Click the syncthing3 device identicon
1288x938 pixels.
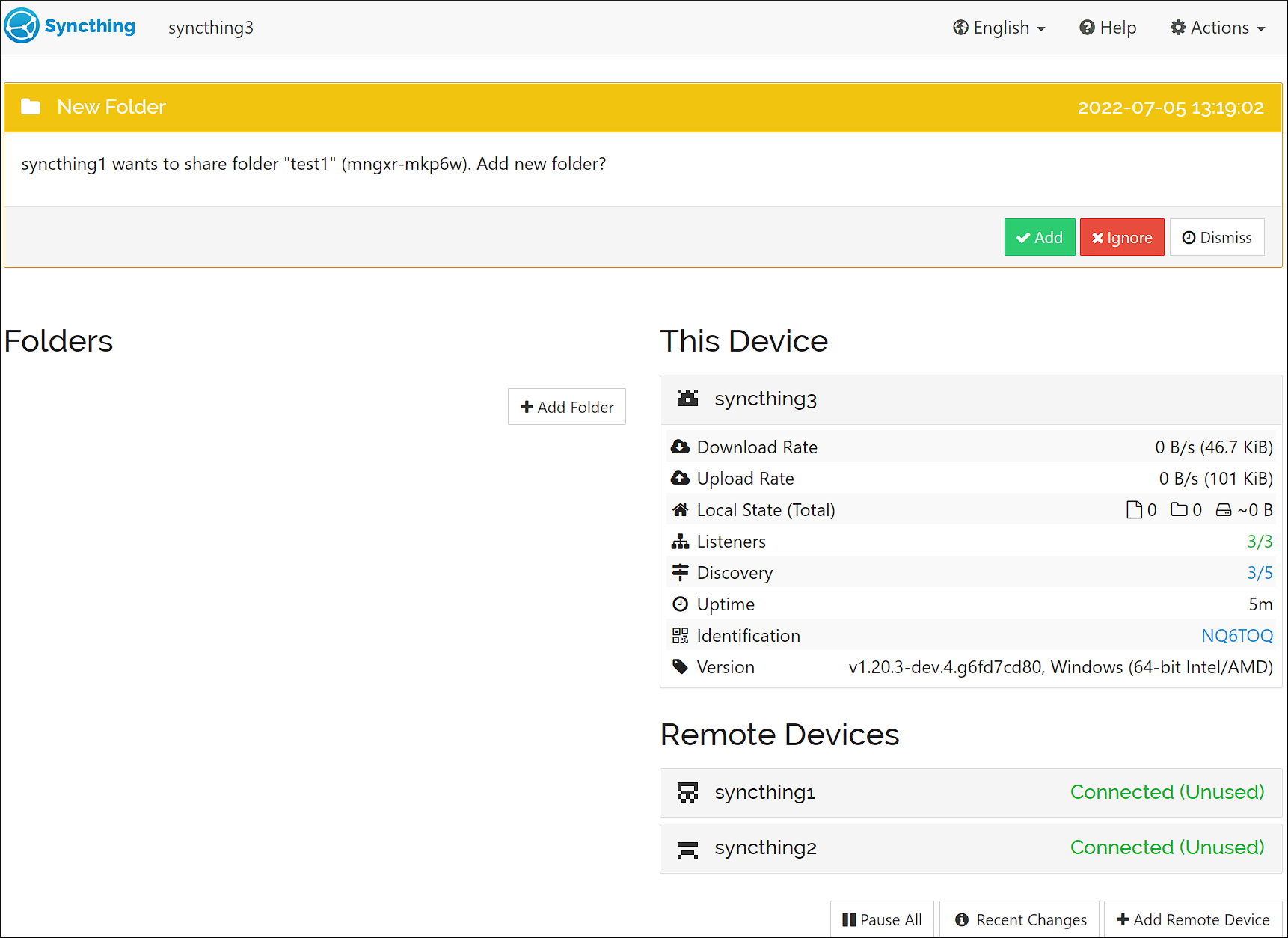(x=687, y=398)
